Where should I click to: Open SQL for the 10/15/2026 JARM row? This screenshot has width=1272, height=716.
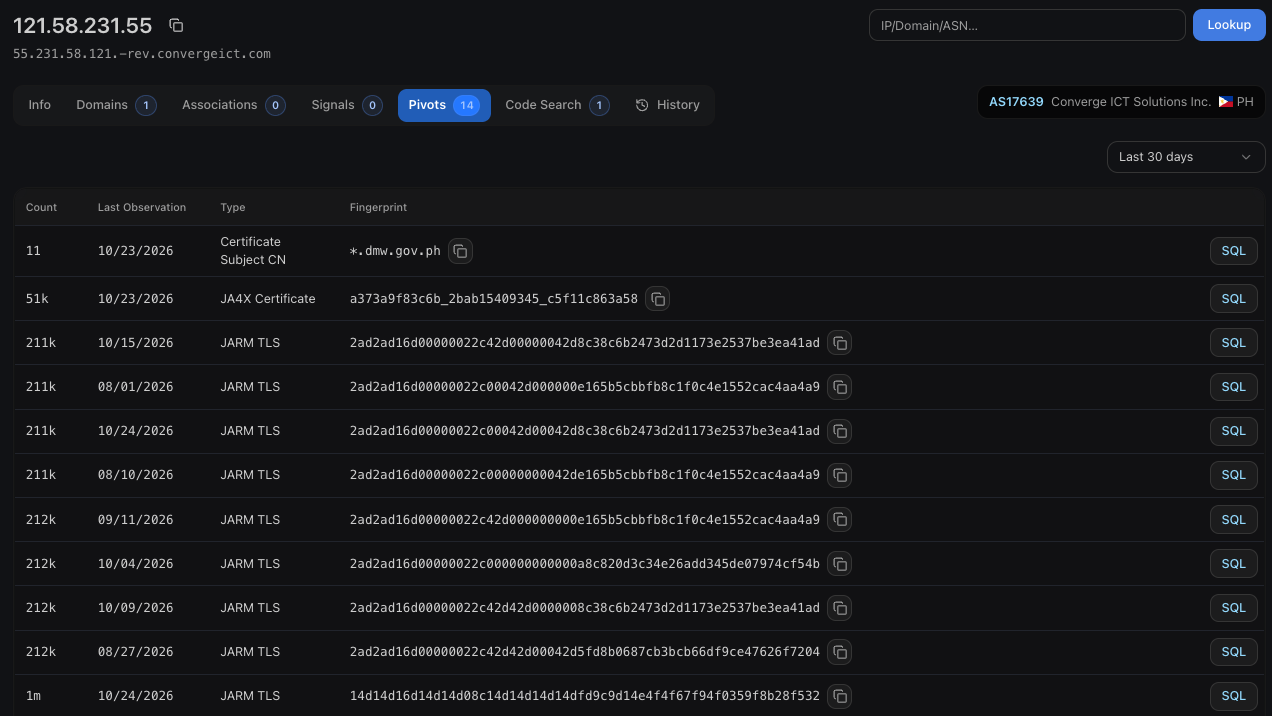pos(1233,343)
